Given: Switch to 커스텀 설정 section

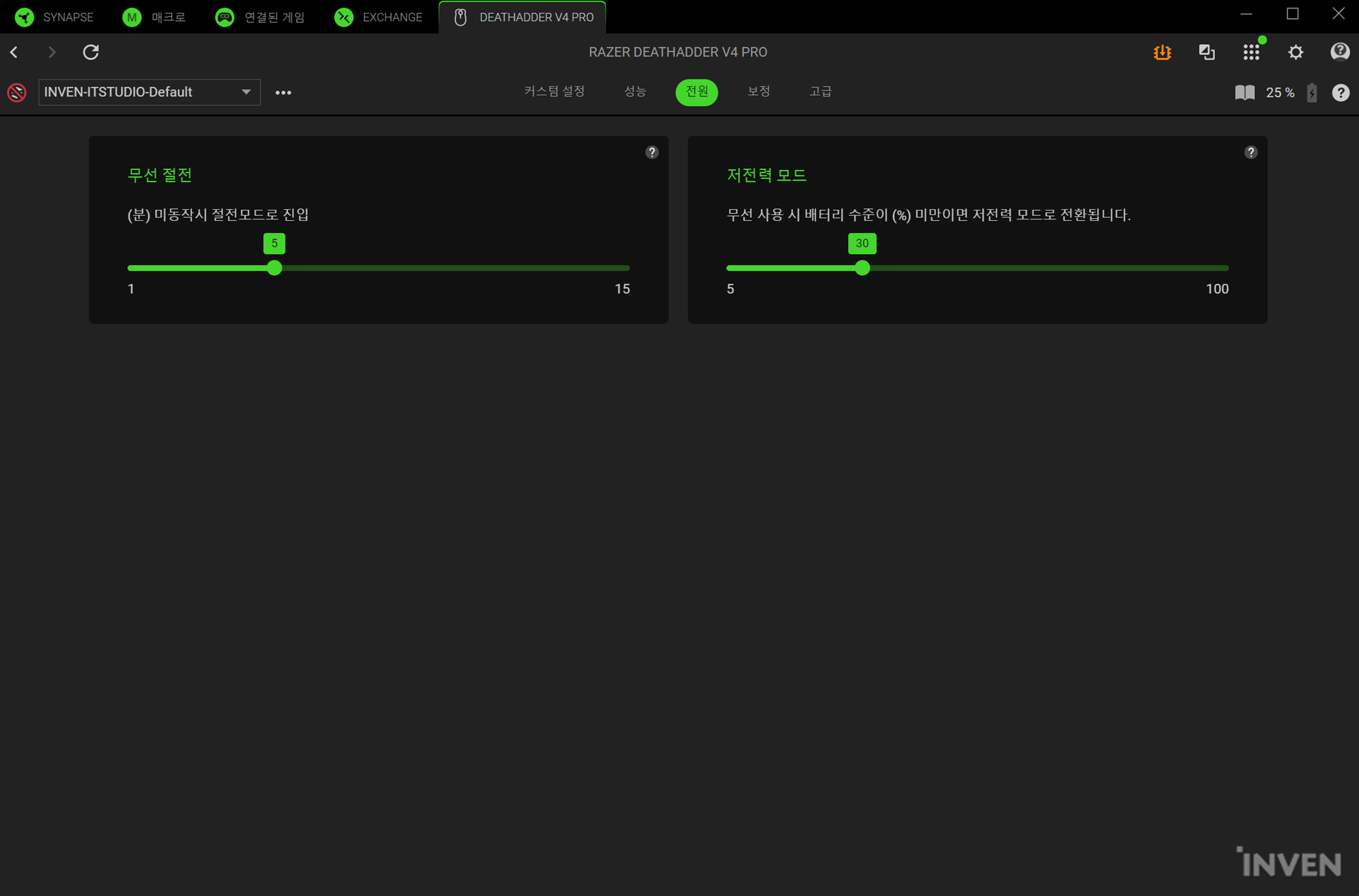Looking at the screenshot, I should pyautogui.click(x=554, y=92).
